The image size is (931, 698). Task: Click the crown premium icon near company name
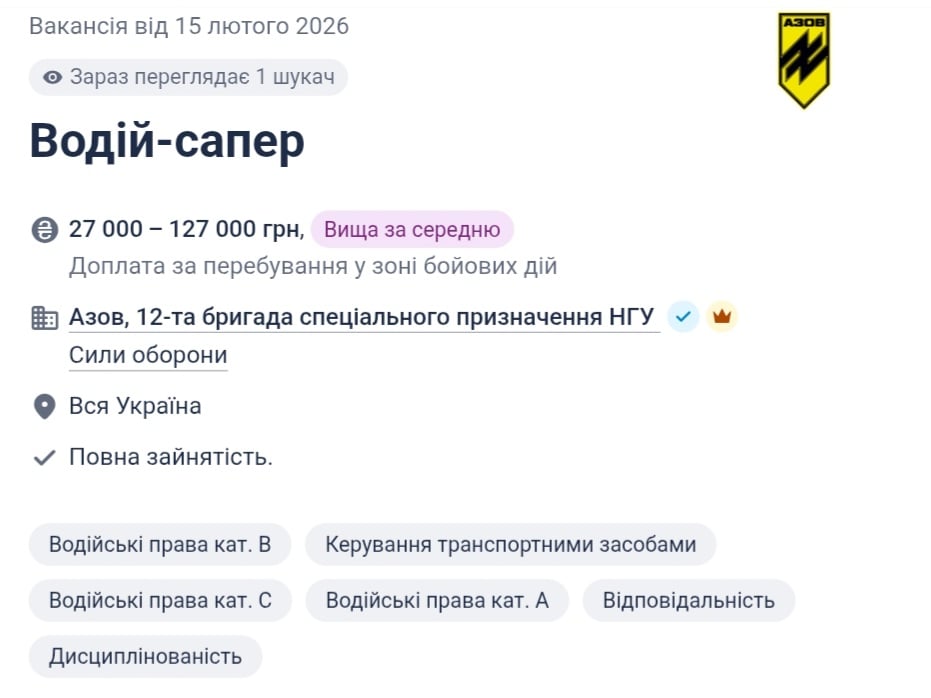click(721, 316)
